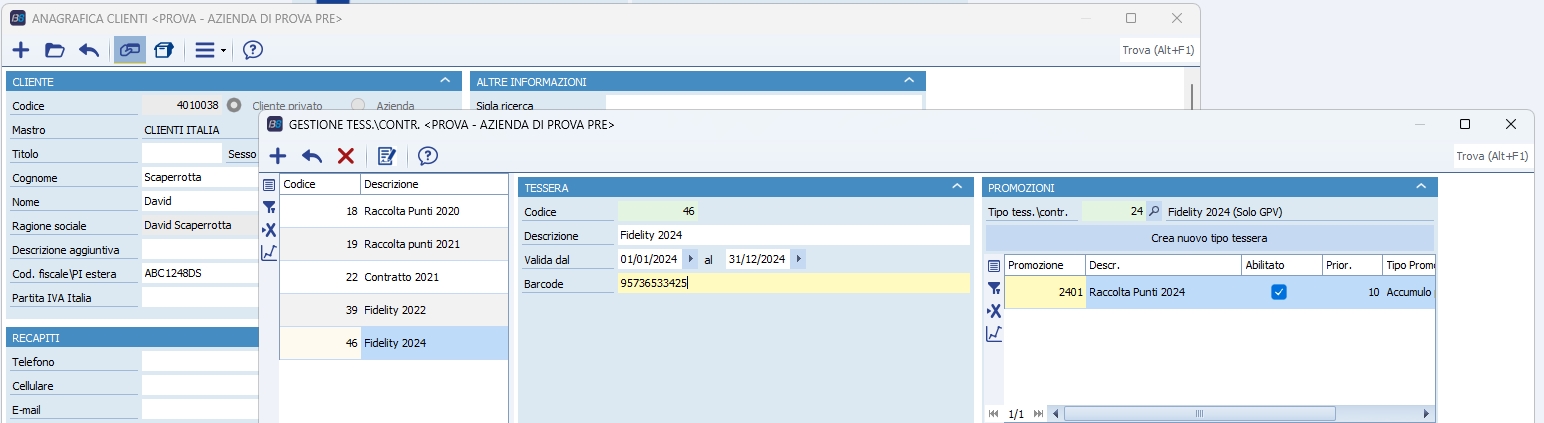The image size is (1544, 423).
Task: Click the tessera Descrizione field Fidelity 2024
Action: 794,235
